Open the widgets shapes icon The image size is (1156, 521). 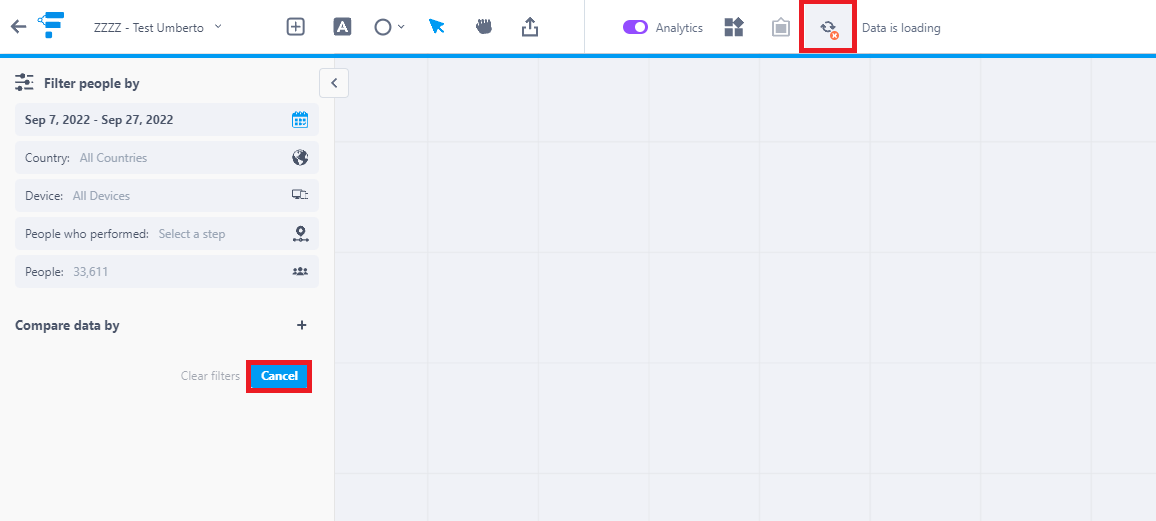[x=734, y=27]
